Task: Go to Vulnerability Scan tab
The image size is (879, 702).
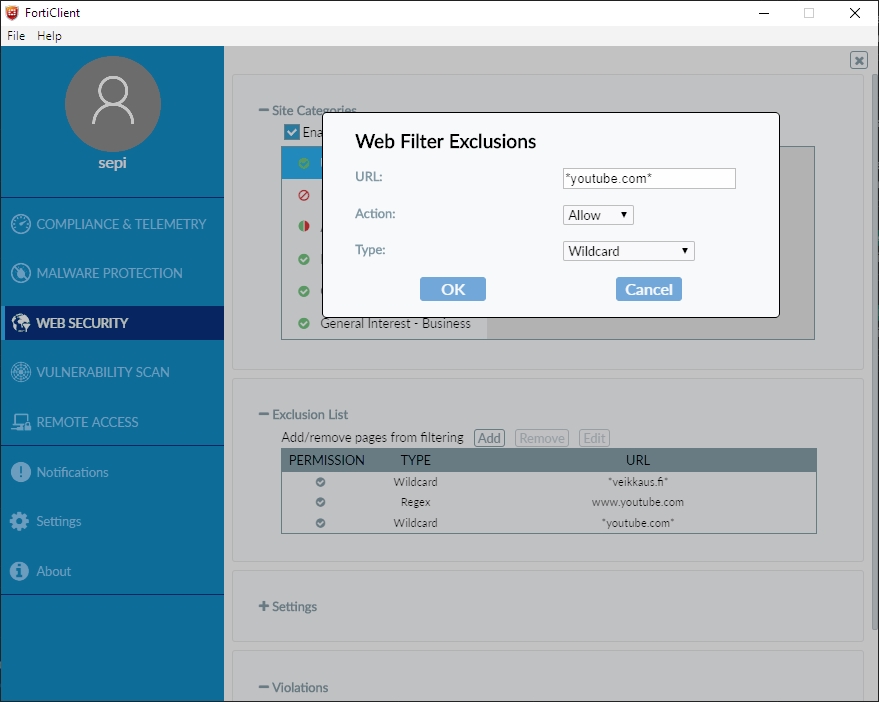Action: (x=112, y=372)
